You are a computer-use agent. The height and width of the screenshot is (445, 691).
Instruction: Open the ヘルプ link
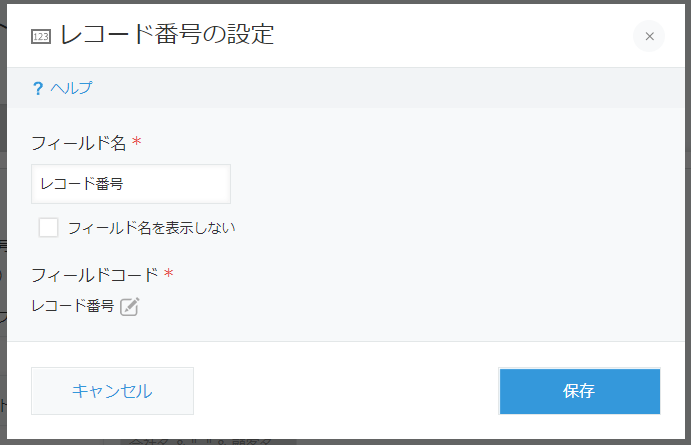(71, 88)
